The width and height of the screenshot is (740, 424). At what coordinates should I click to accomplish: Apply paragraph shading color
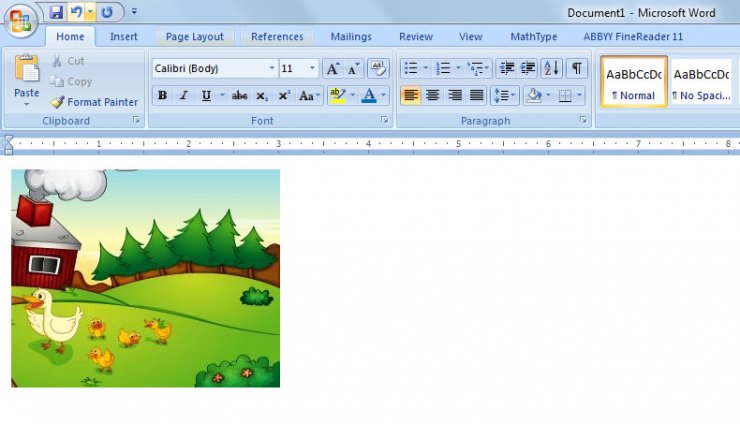[534, 95]
